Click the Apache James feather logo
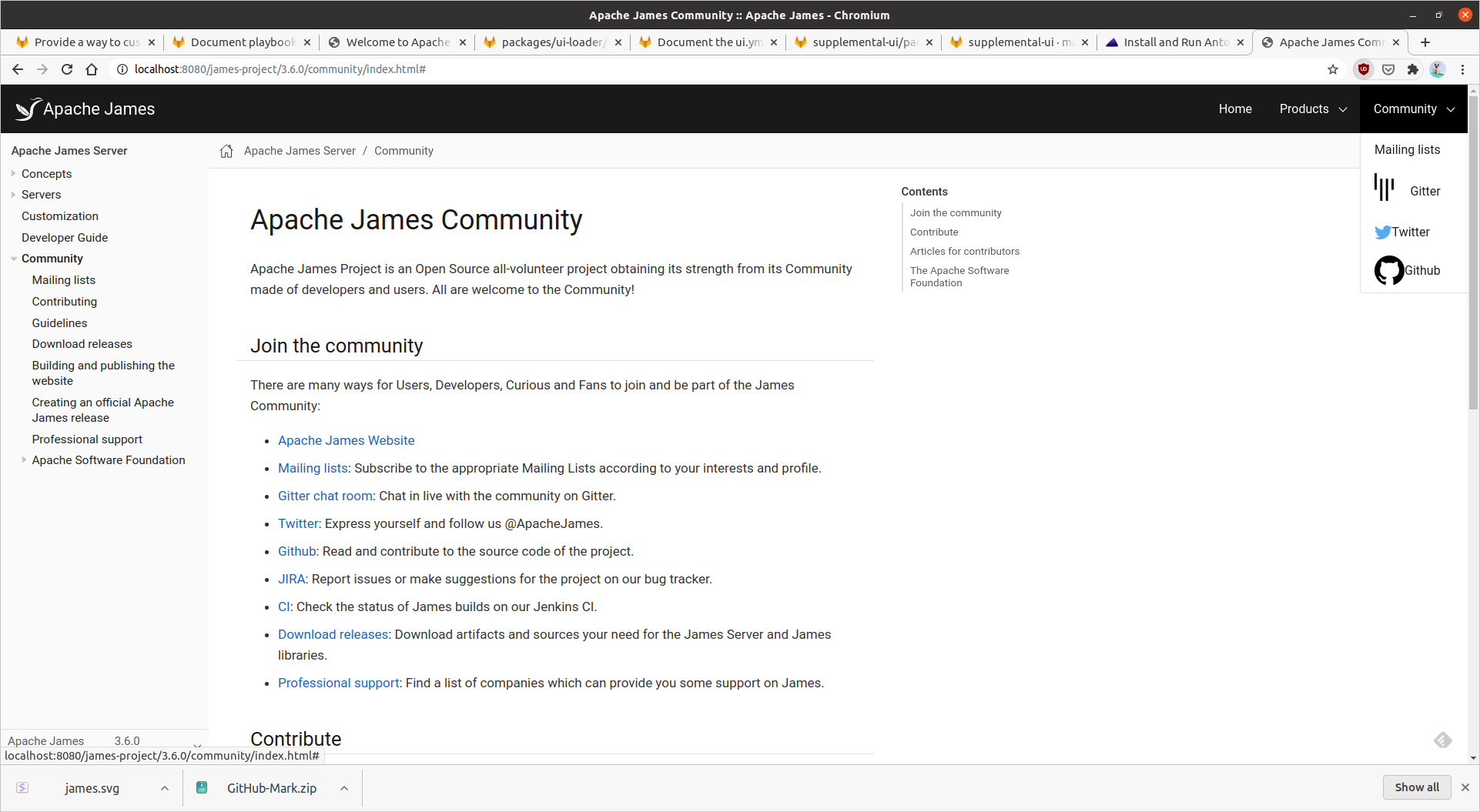 click(28, 109)
